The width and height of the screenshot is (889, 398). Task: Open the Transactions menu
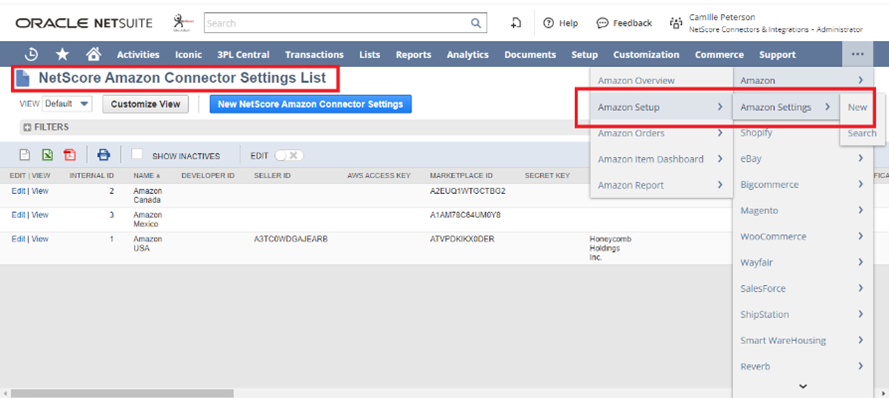point(314,54)
